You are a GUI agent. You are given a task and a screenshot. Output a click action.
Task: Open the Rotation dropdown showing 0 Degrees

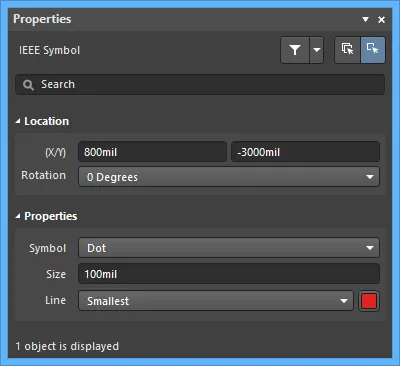coord(229,177)
